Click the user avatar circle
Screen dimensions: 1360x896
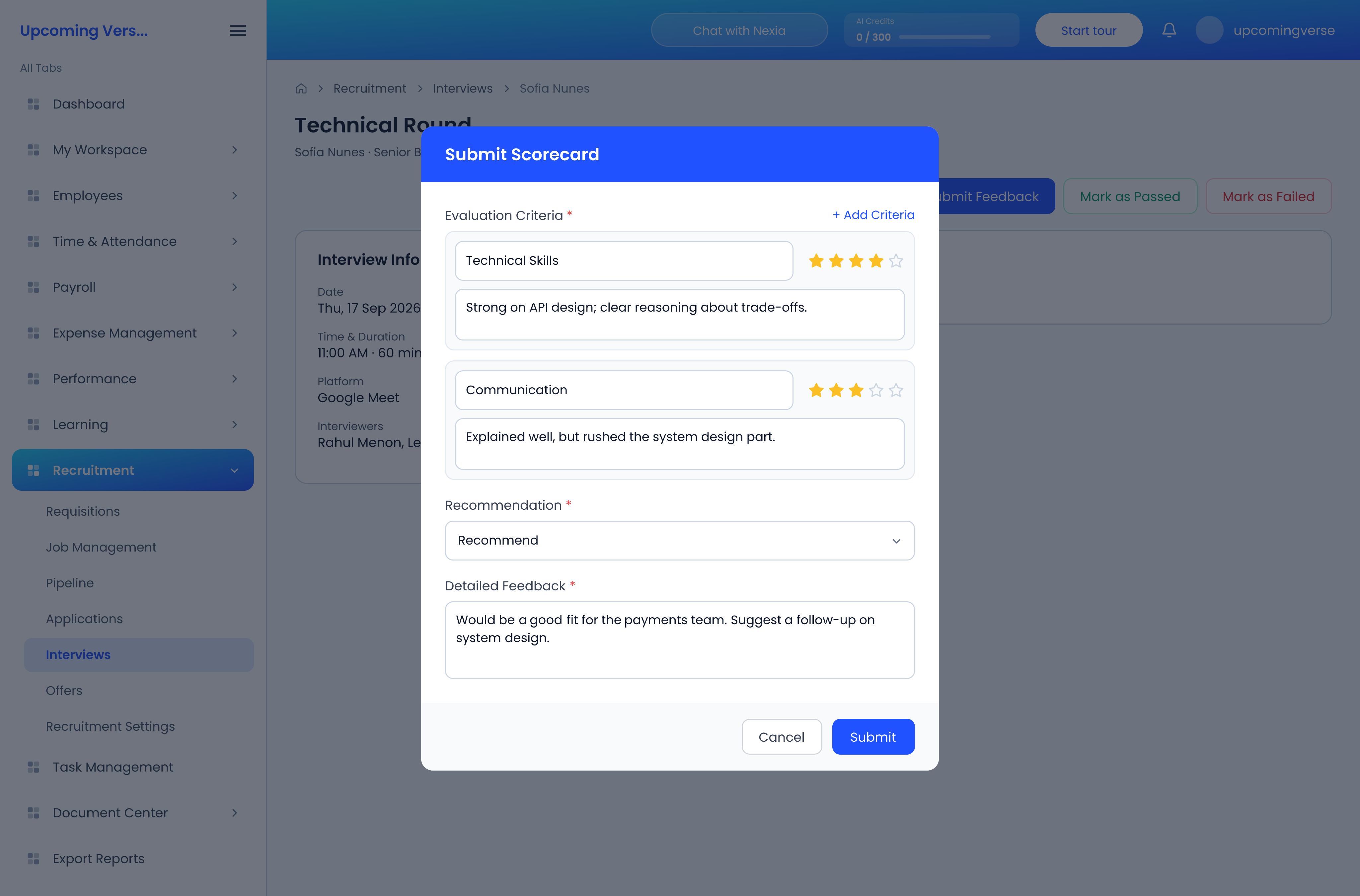point(1209,30)
